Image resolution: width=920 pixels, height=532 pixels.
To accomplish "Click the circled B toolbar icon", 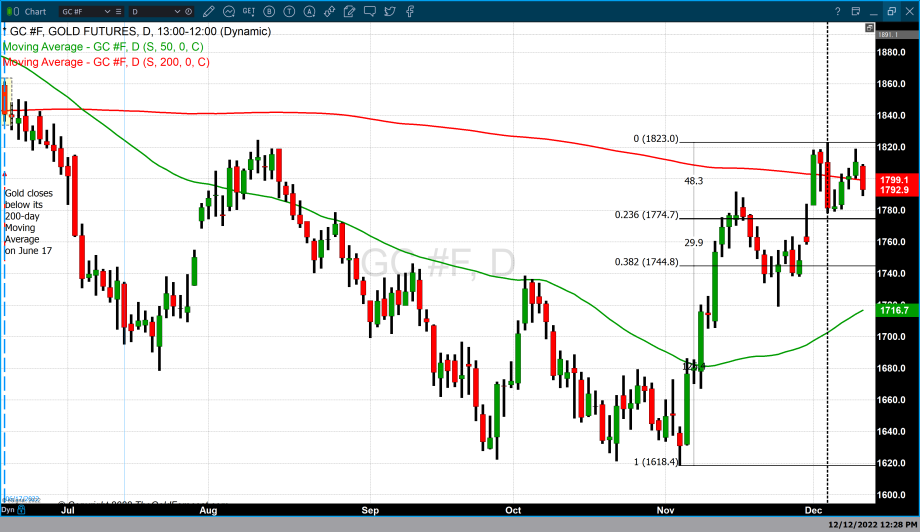I will pyautogui.click(x=269, y=11).
